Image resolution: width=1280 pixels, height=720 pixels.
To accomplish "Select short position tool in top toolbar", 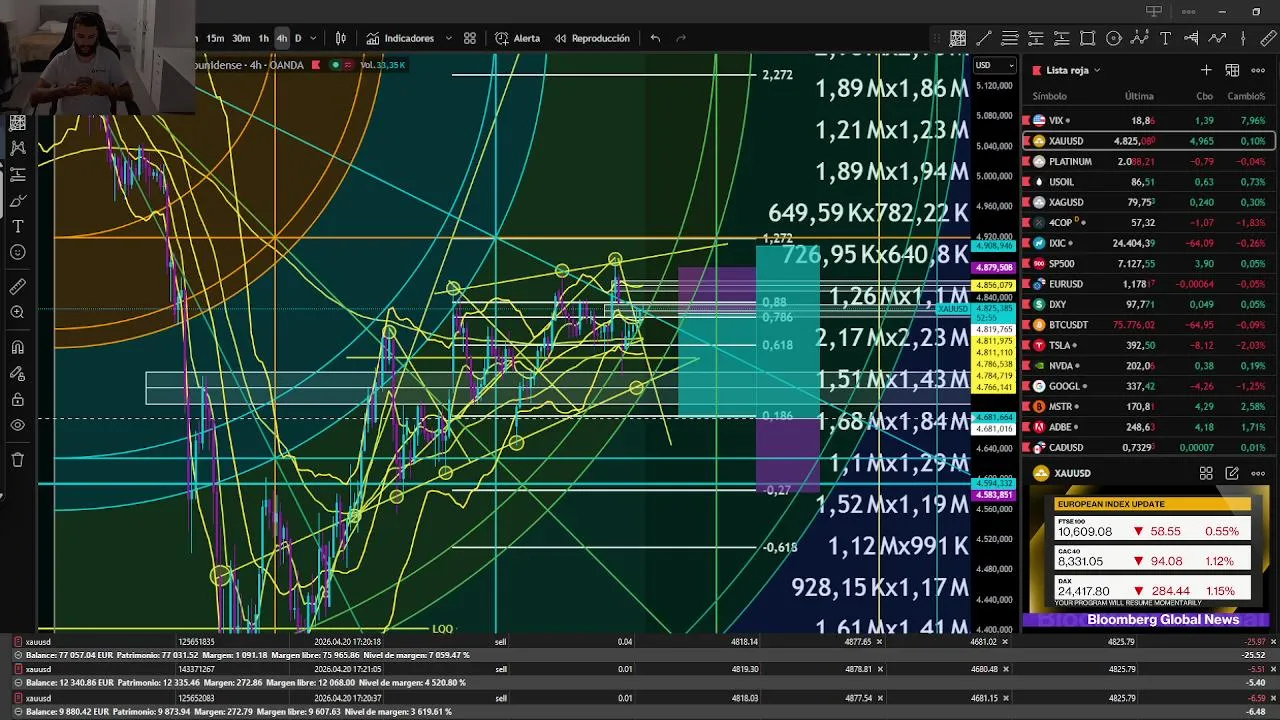I will [x=1036, y=38].
